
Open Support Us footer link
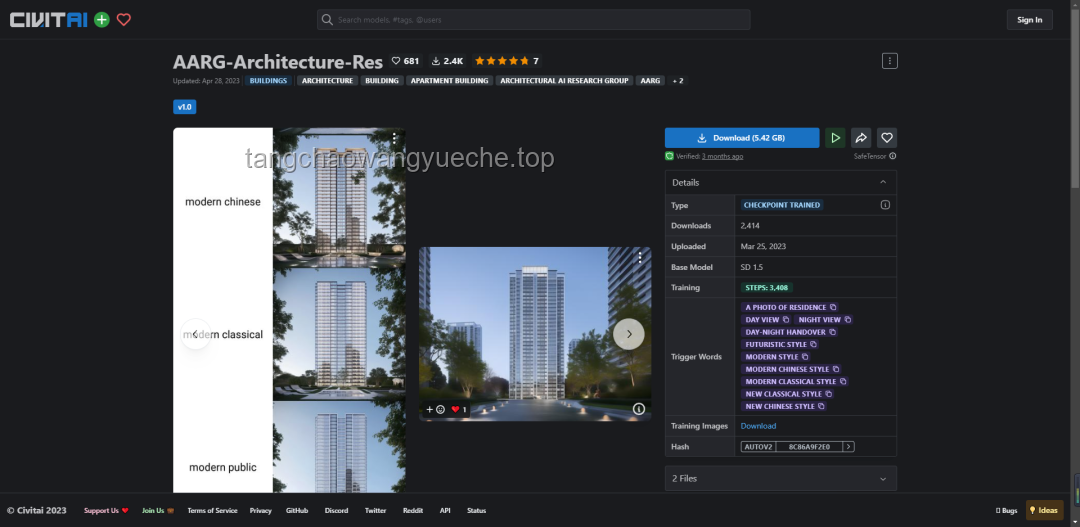106,510
